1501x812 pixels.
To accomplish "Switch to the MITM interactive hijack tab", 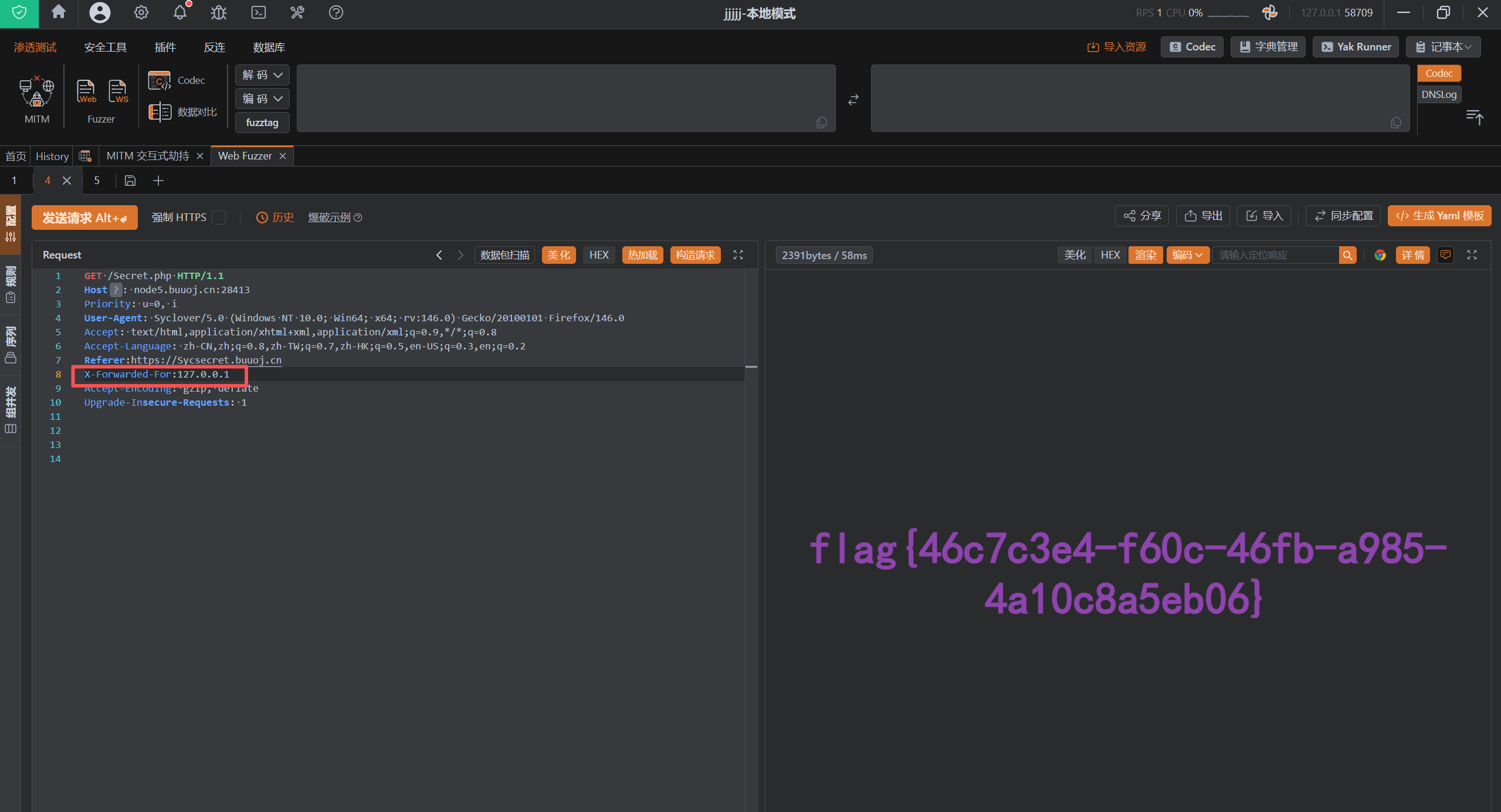I will click(x=148, y=156).
